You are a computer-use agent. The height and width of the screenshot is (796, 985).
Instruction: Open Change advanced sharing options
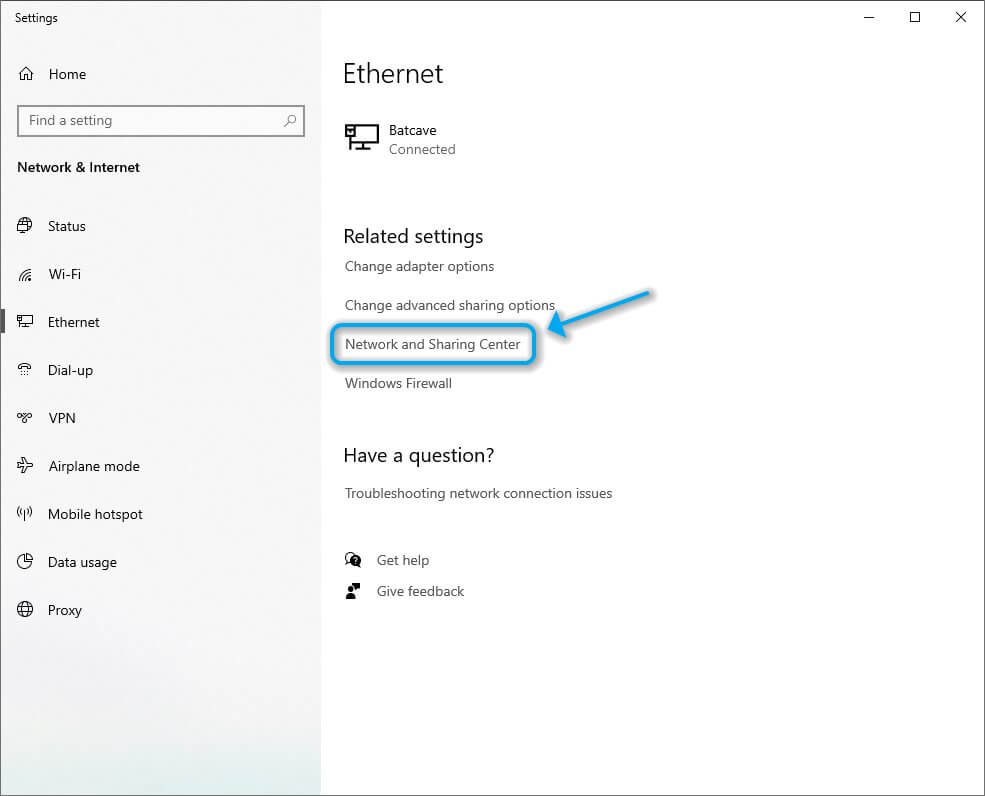(450, 305)
